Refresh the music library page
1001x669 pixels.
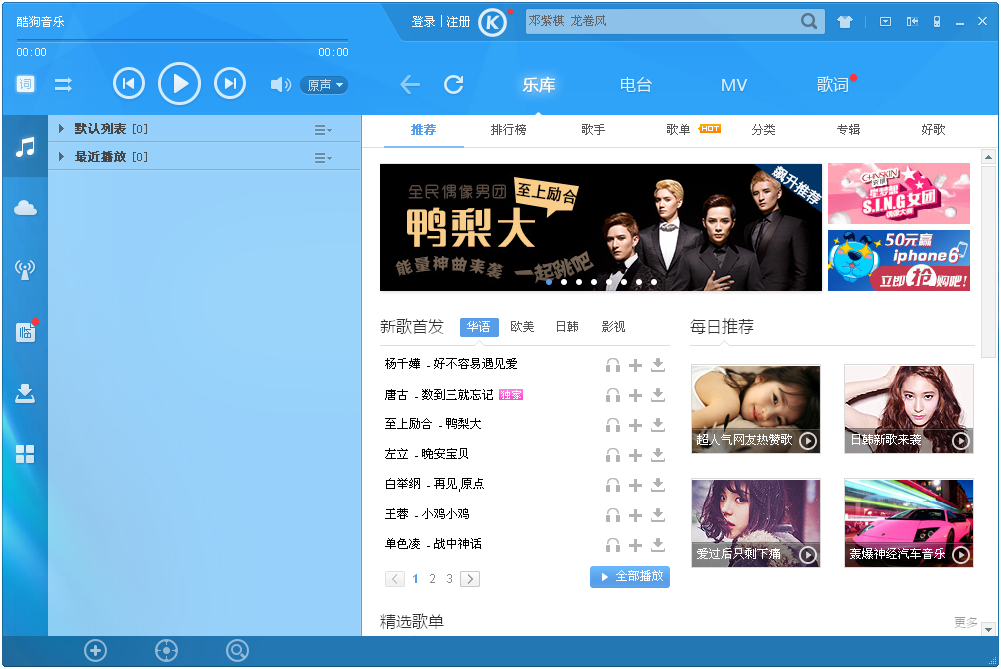pos(454,85)
